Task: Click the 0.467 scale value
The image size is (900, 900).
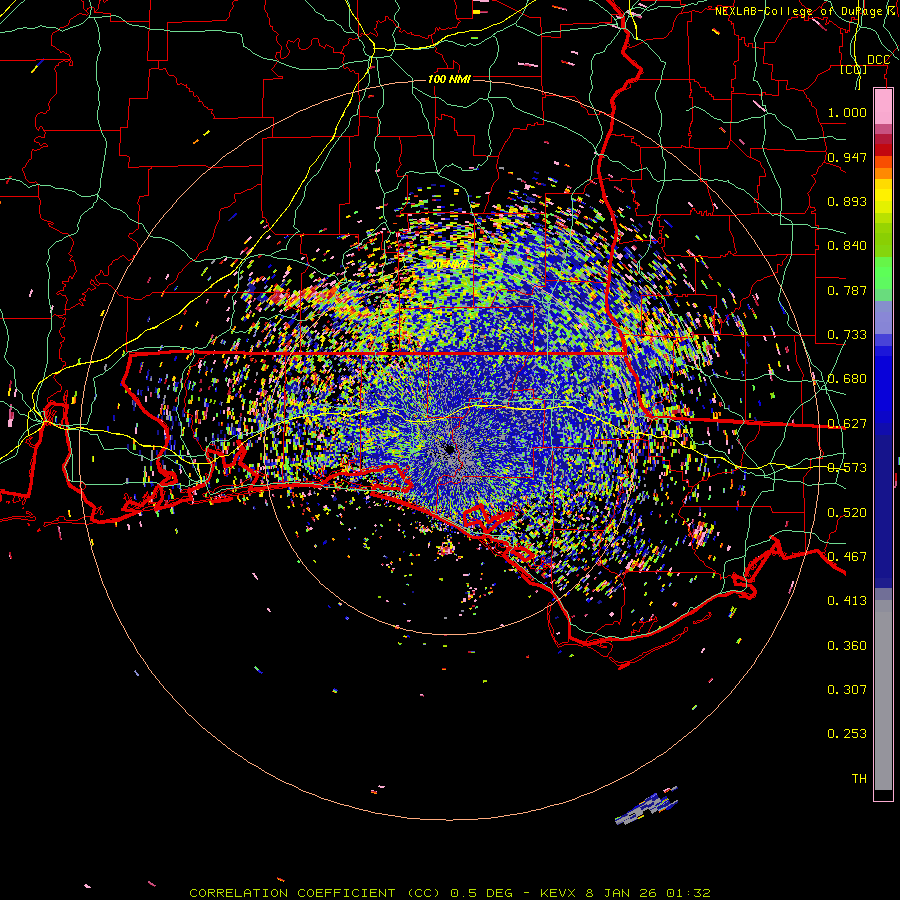Action: [847, 557]
